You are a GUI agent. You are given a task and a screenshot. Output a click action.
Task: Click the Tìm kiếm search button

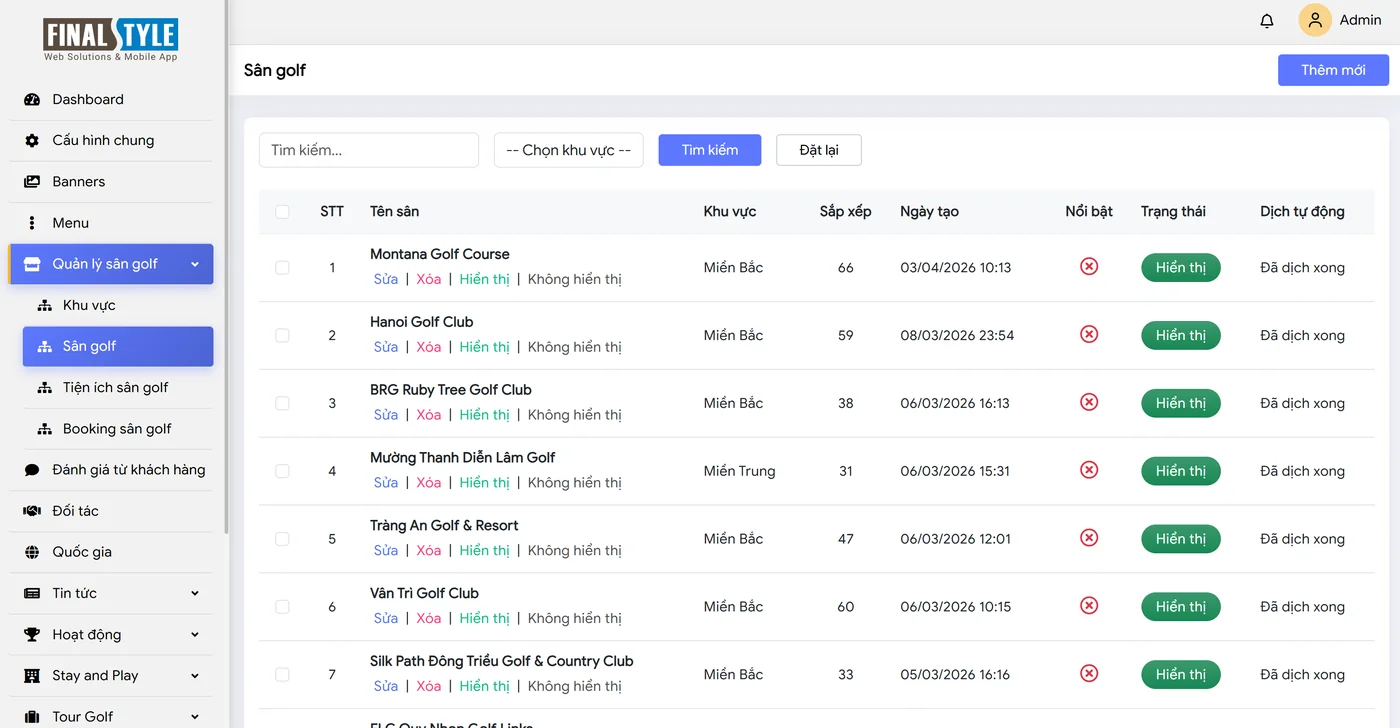tap(710, 150)
